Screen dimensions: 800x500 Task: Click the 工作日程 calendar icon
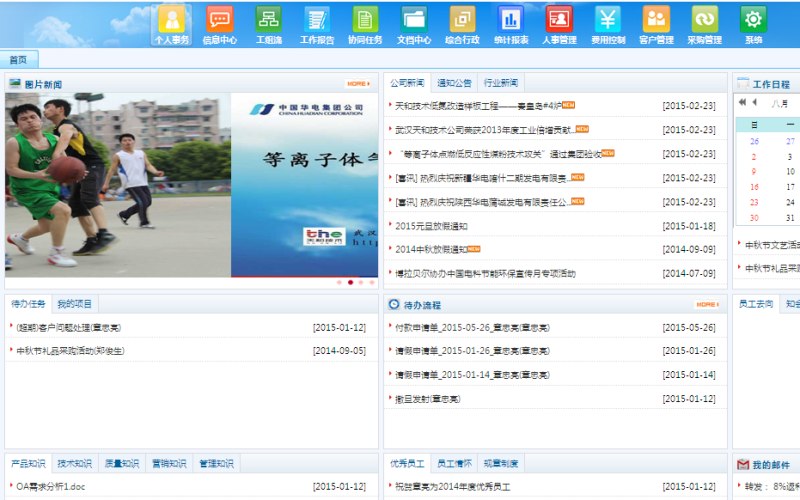pyautogui.click(x=743, y=83)
